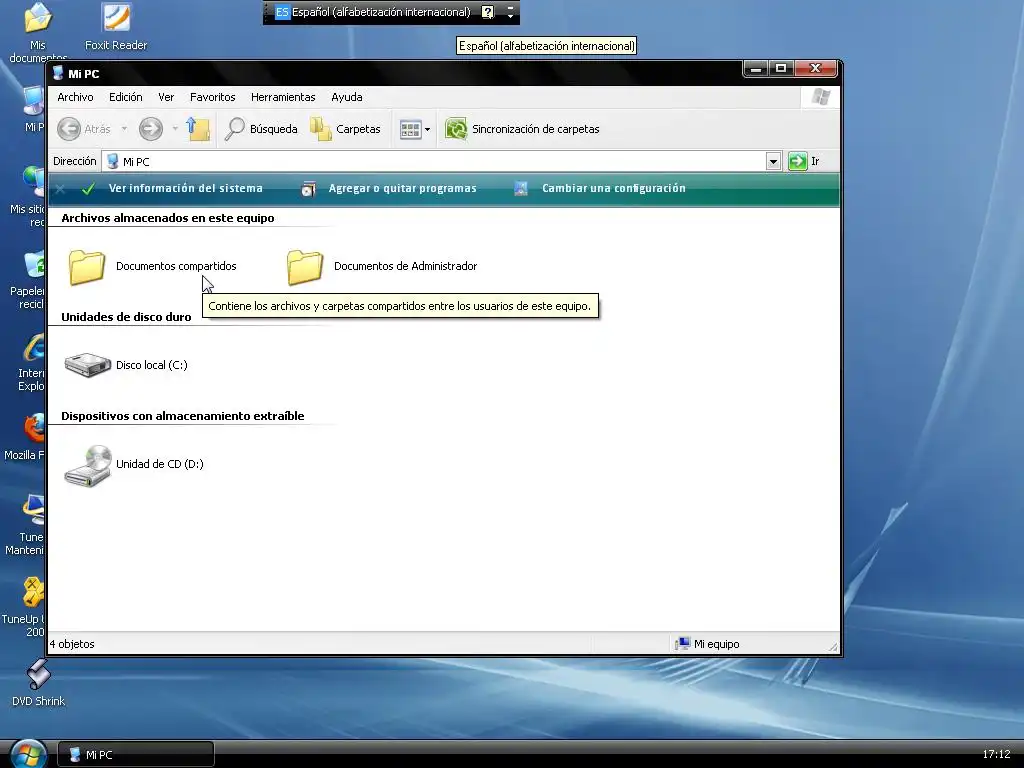Screen dimensions: 1024x768
Task: Go back with the Atrás button
Action: [x=84, y=129]
